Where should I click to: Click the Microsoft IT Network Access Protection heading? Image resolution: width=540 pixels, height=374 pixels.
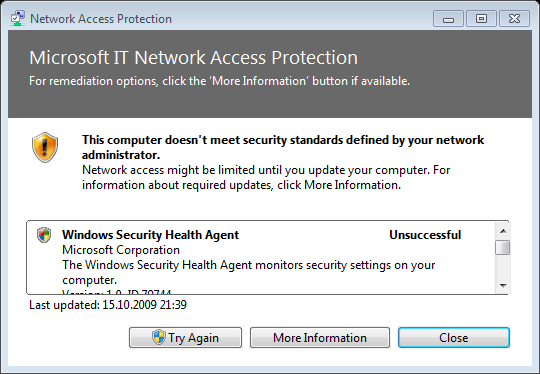194,58
